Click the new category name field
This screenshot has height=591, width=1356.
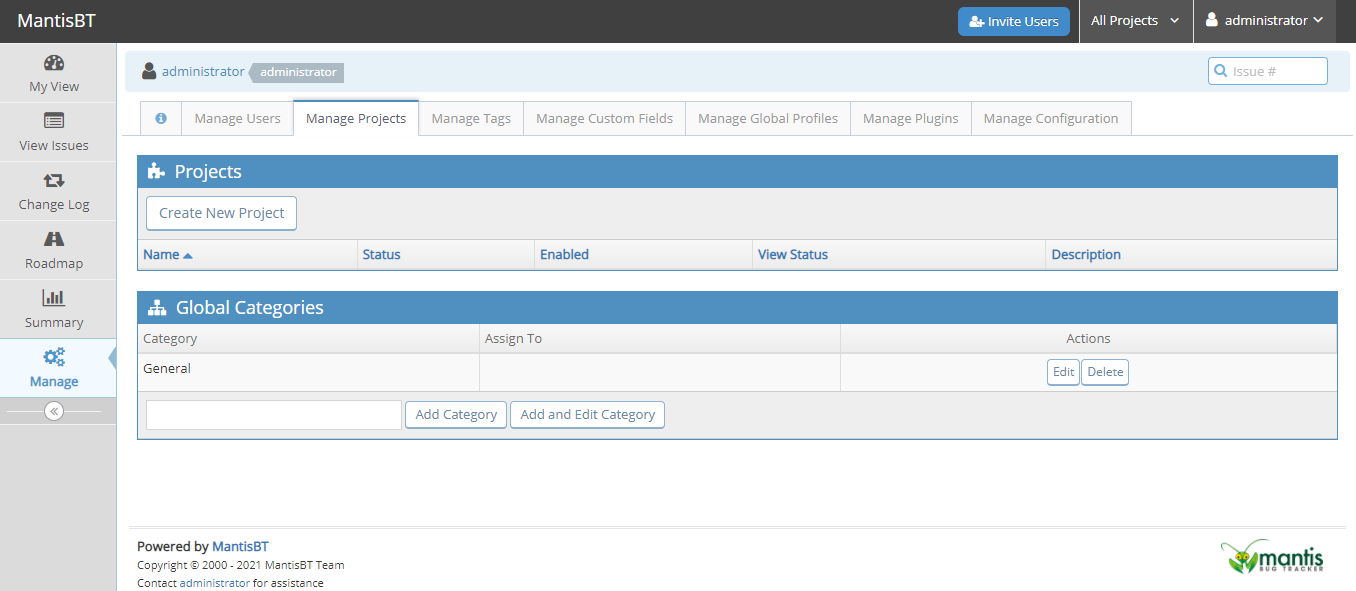[x=273, y=415]
